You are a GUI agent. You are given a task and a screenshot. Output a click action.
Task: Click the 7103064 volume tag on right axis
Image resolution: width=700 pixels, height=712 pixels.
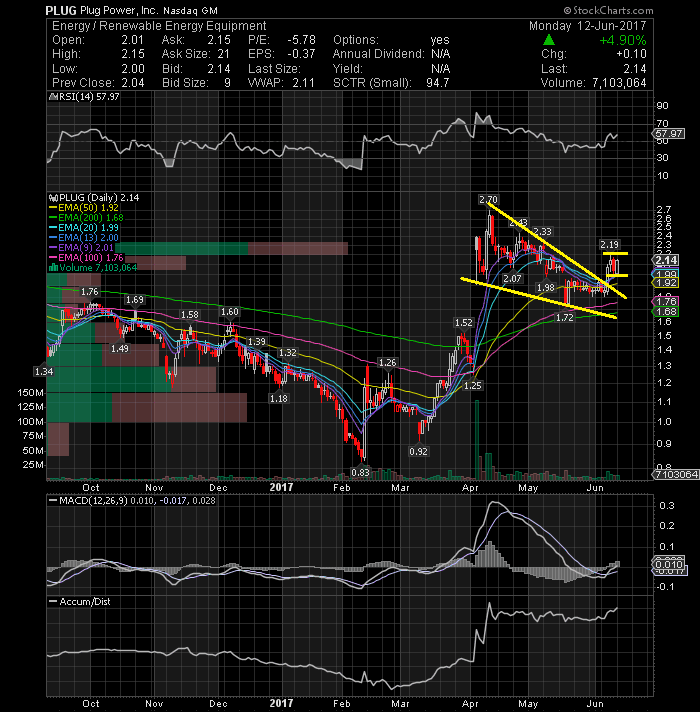675,474
